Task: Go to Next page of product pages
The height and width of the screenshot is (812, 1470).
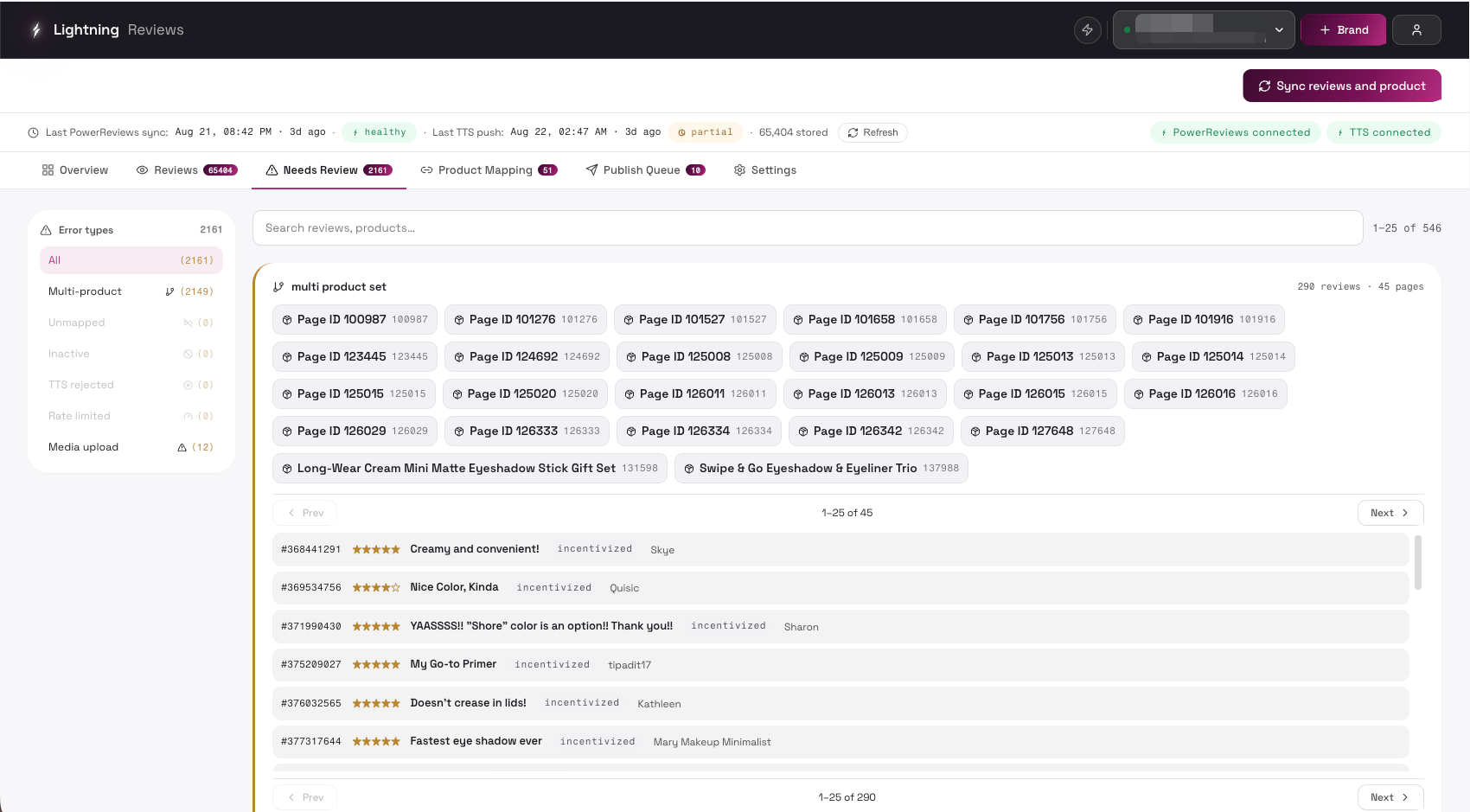Action: 1390,513
